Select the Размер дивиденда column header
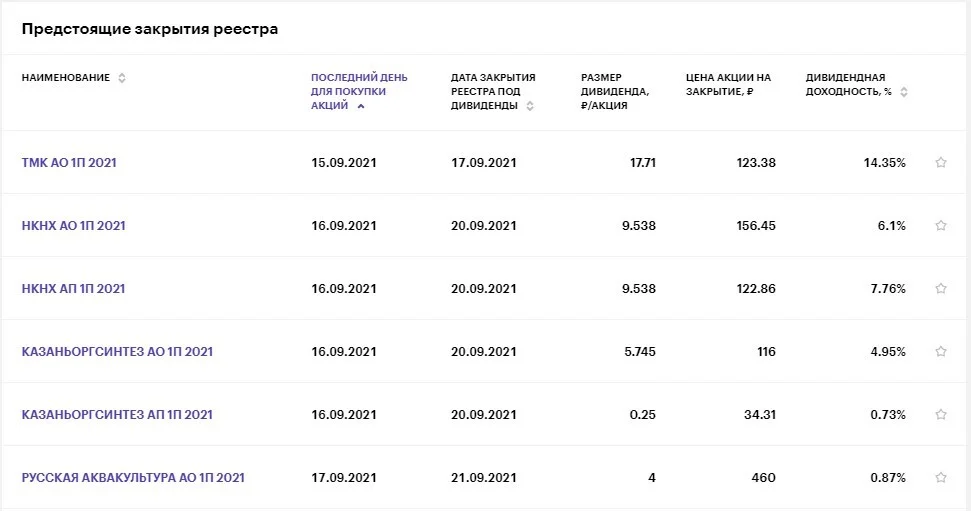 615,92
